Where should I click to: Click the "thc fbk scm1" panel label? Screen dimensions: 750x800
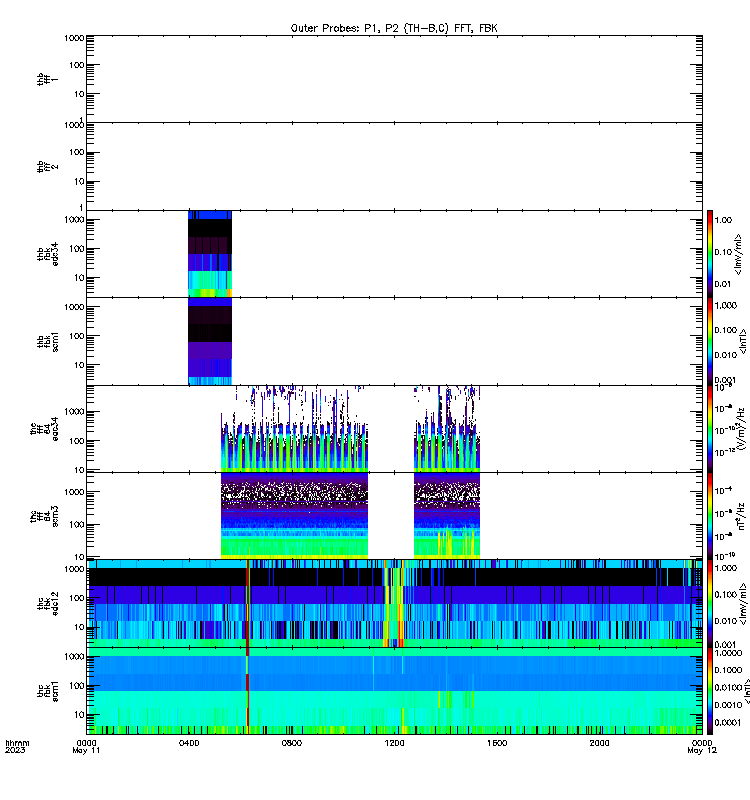tap(47, 691)
